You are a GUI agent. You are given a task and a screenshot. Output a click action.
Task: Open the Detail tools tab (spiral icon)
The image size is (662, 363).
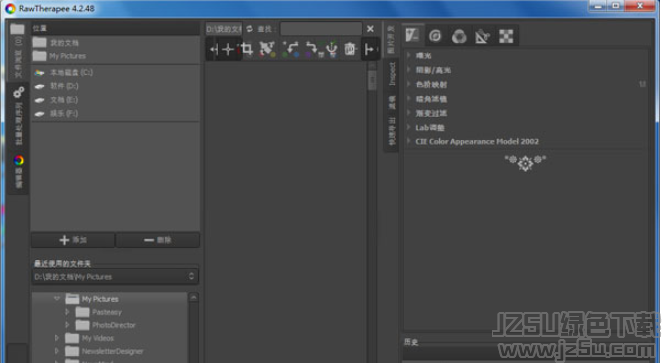click(x=435, y=36)
